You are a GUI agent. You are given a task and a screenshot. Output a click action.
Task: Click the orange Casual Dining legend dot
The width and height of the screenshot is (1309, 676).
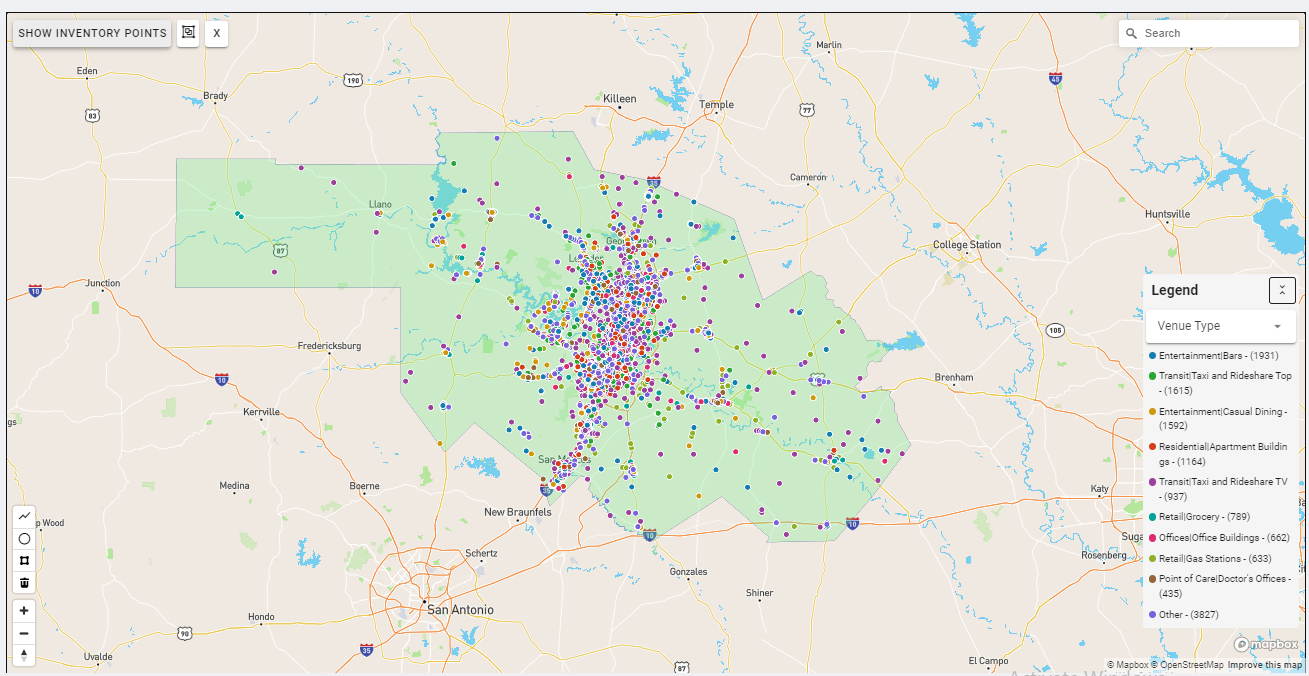[1153, 412]
